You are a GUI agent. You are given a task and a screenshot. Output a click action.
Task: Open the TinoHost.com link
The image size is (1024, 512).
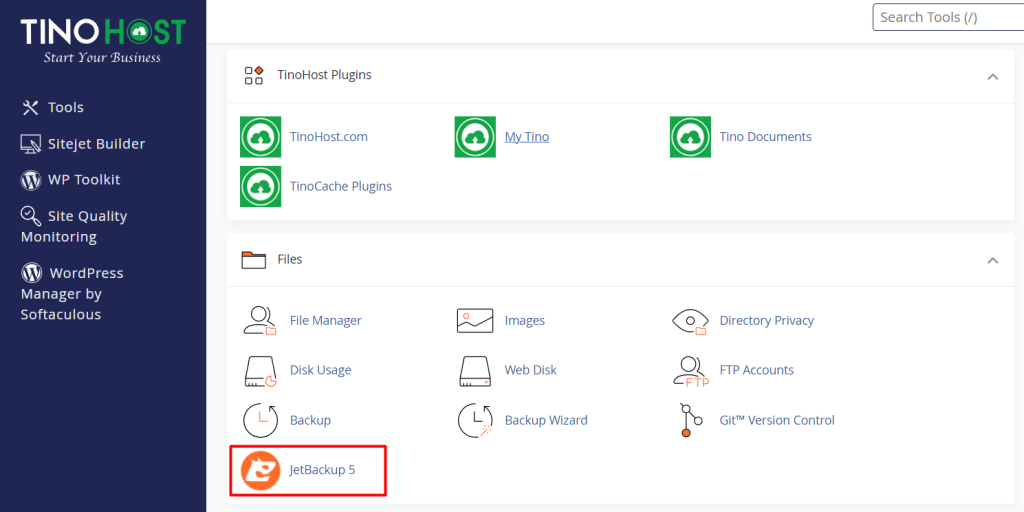coord(328,137)
